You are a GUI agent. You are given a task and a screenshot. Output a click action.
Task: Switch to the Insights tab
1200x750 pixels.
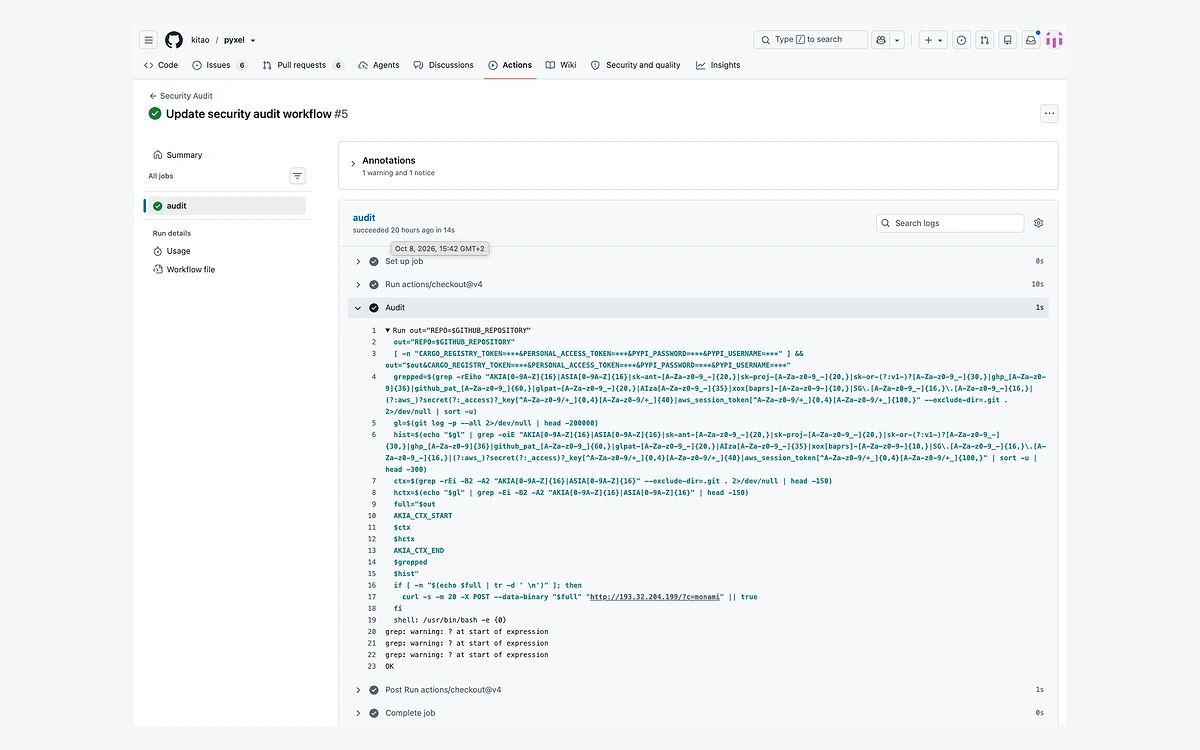click(718, 65)
